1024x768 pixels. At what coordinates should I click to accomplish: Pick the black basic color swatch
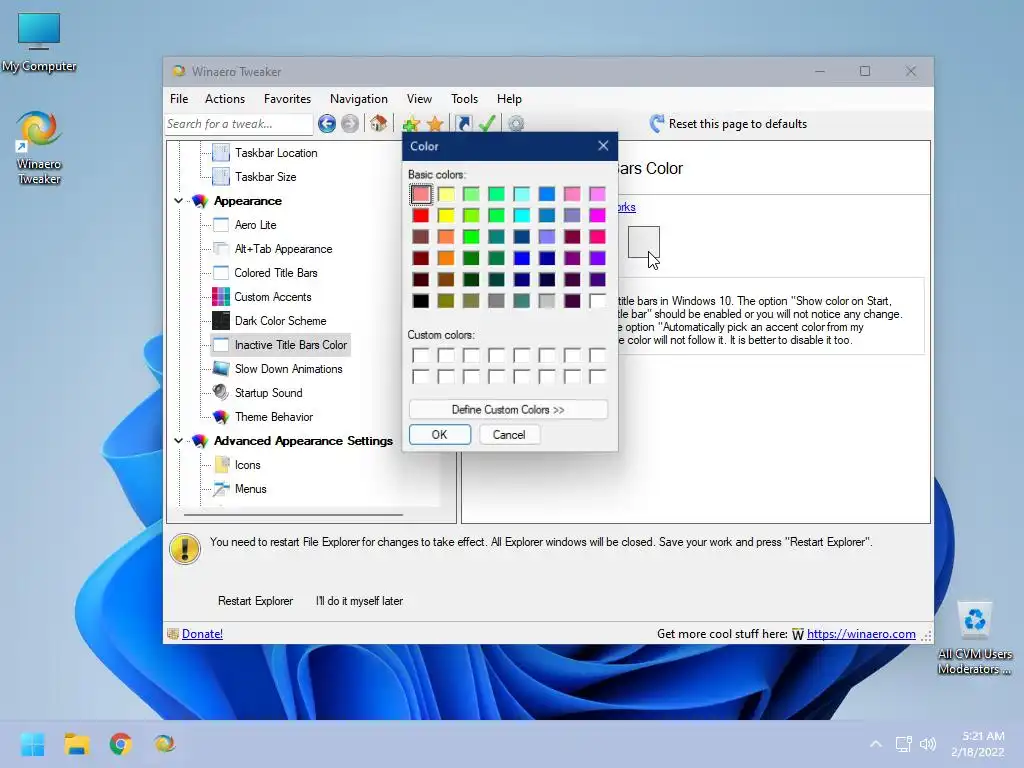tap(421, 301)
